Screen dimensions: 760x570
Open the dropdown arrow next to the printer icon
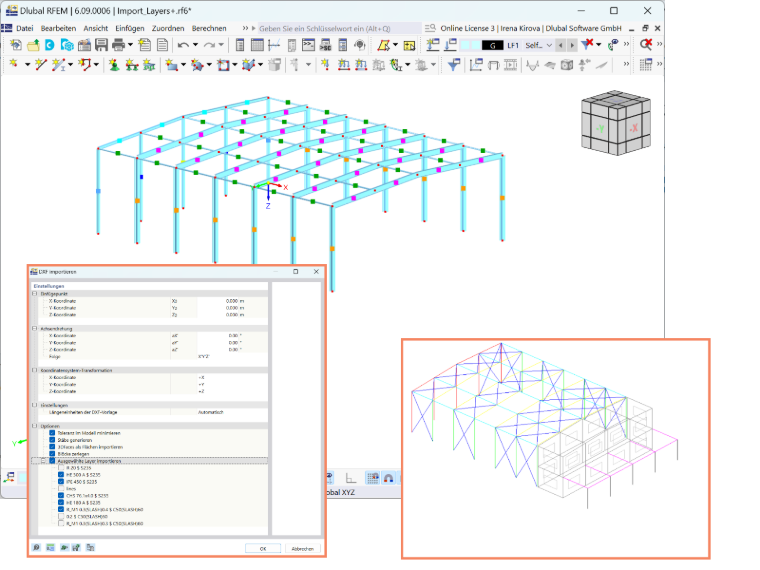point(130,45)
